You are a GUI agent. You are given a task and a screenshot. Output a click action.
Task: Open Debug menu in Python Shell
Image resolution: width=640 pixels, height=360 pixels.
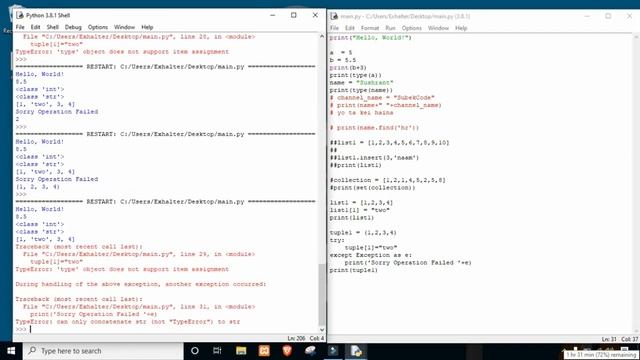73,27
